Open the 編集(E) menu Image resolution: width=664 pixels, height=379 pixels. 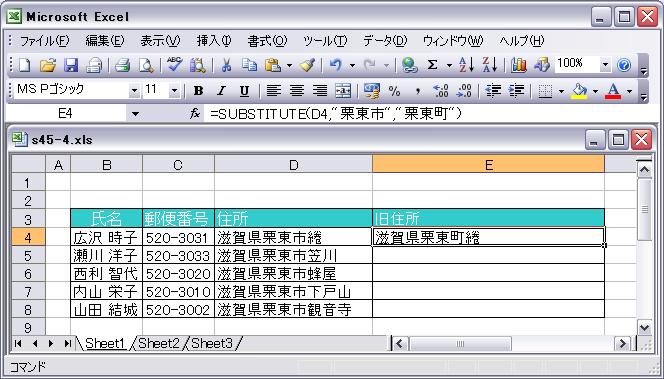[105, 41]
